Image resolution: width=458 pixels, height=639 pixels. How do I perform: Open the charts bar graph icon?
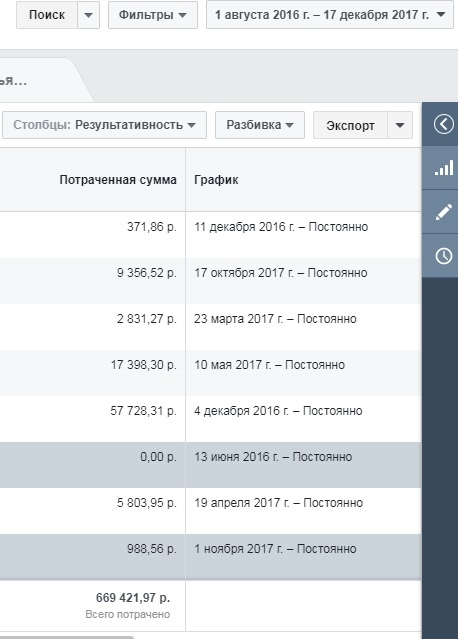pos(443,168)
